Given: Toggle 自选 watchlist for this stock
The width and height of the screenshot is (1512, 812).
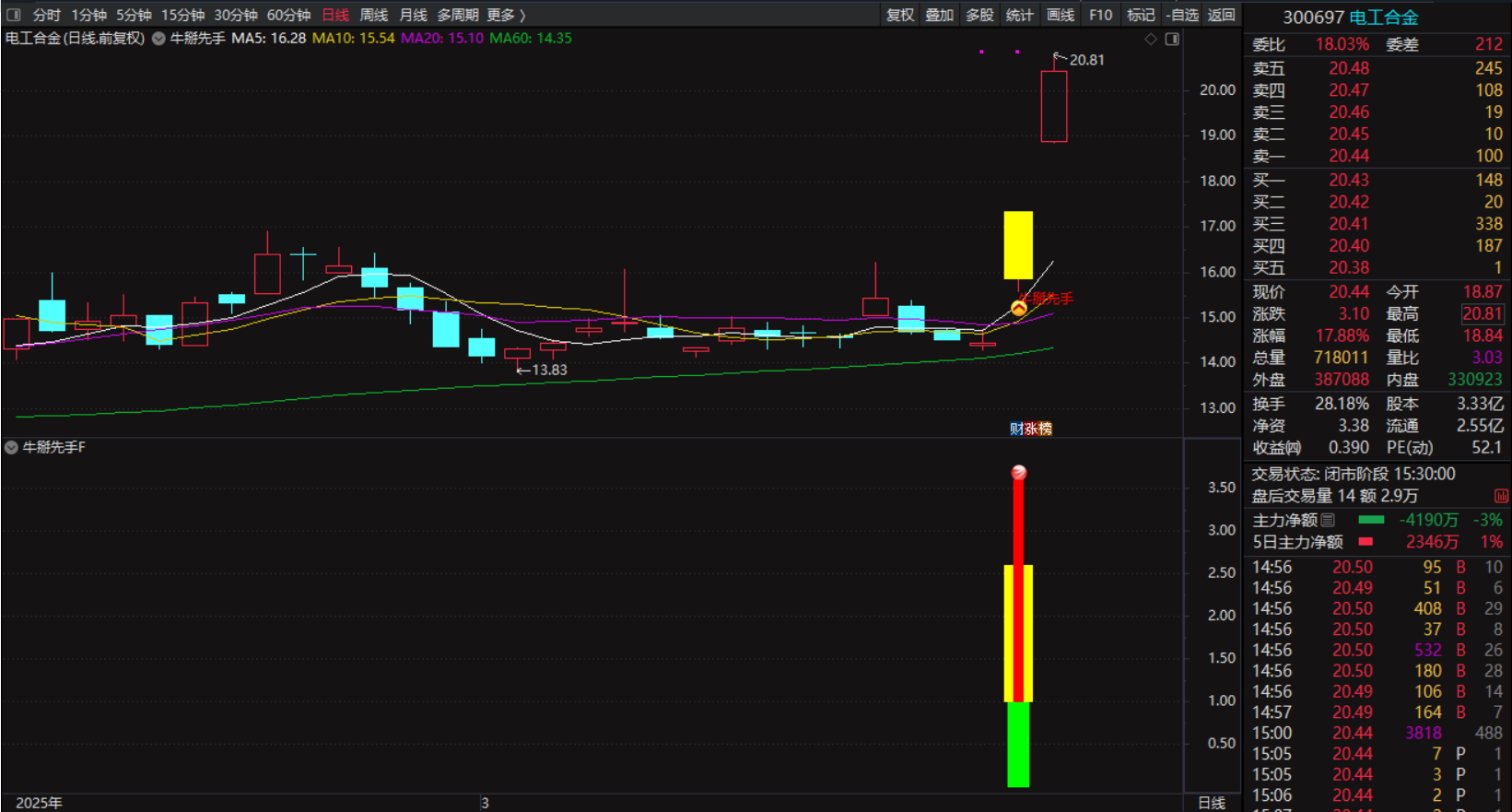Looking at the screenshot, I should click(1182, 15).
